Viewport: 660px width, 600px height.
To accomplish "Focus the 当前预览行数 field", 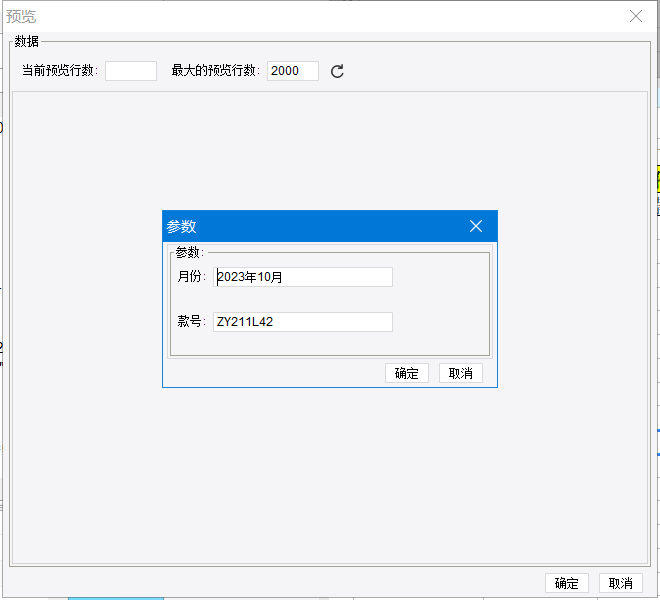I will click(x=131, y=71).
